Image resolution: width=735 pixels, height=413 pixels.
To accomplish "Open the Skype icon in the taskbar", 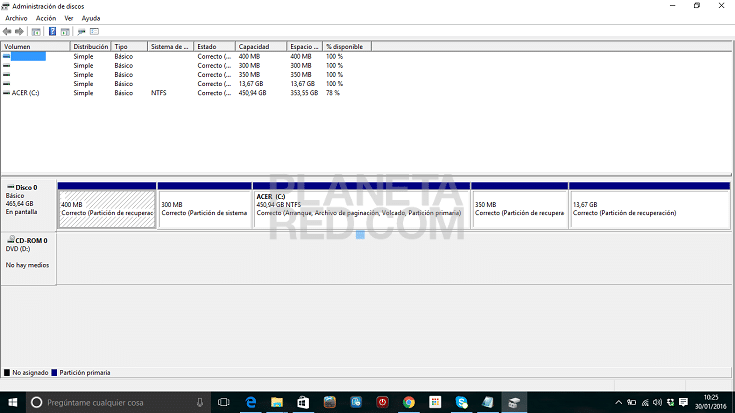I will click(461, 402).
